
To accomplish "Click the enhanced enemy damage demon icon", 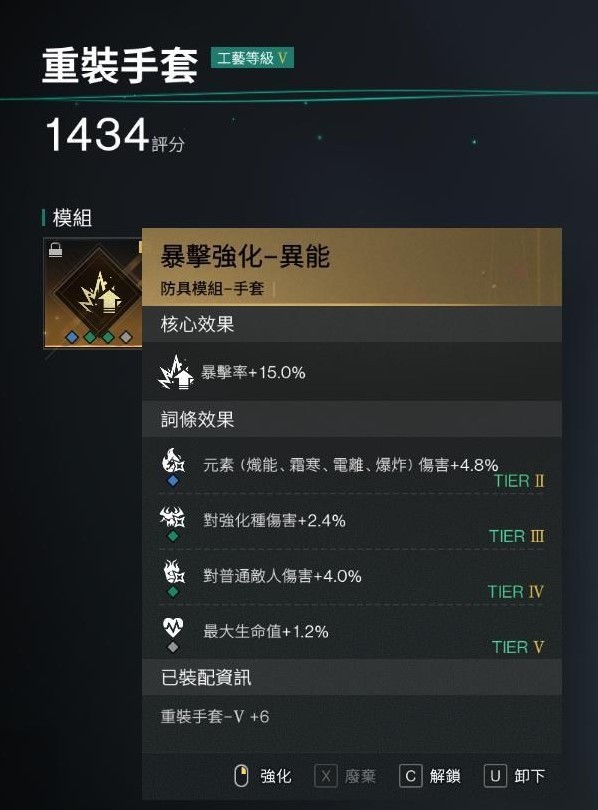I will tap(172, 516).
